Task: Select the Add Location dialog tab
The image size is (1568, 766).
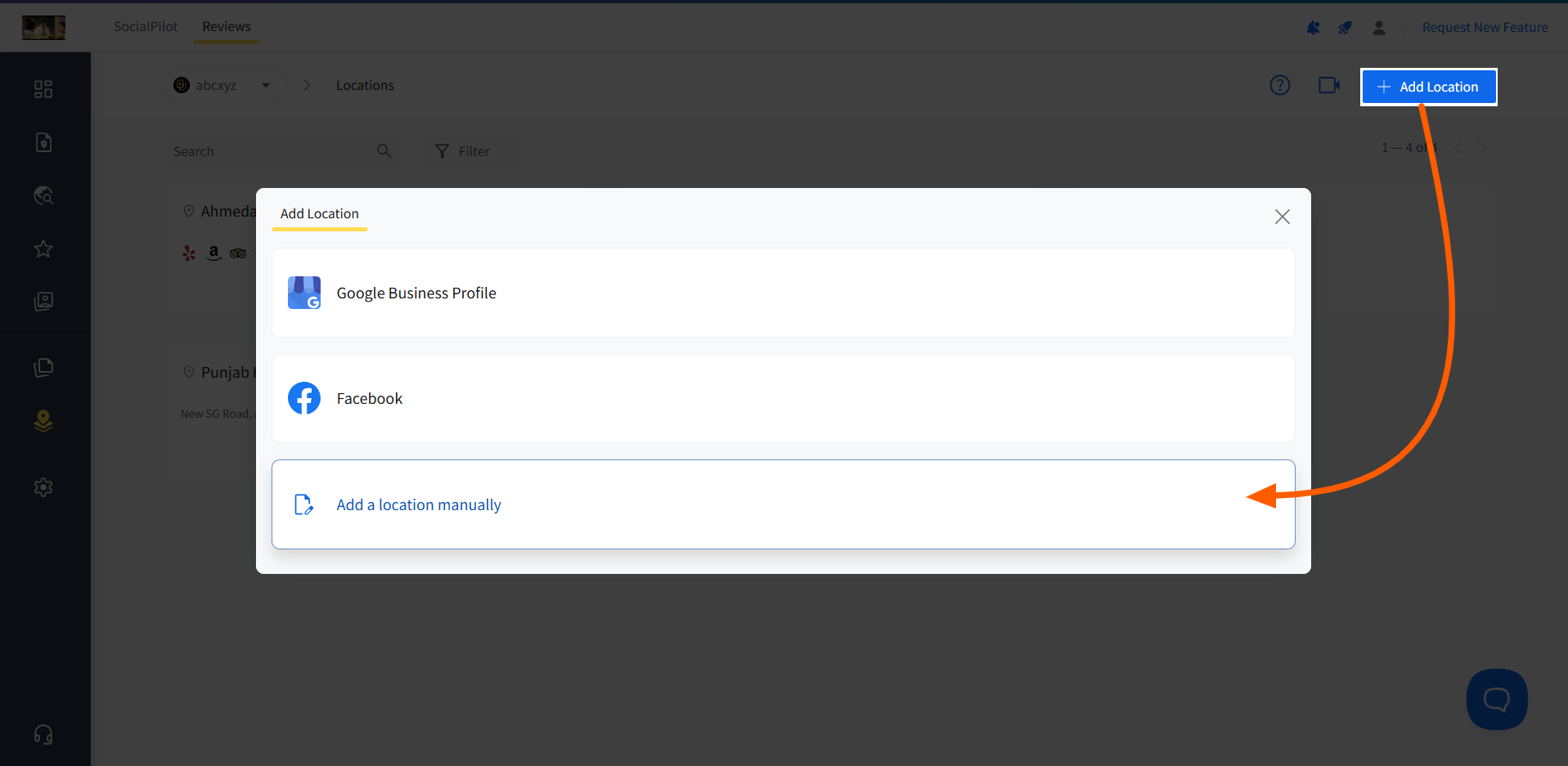Action: tap(320, 214)
